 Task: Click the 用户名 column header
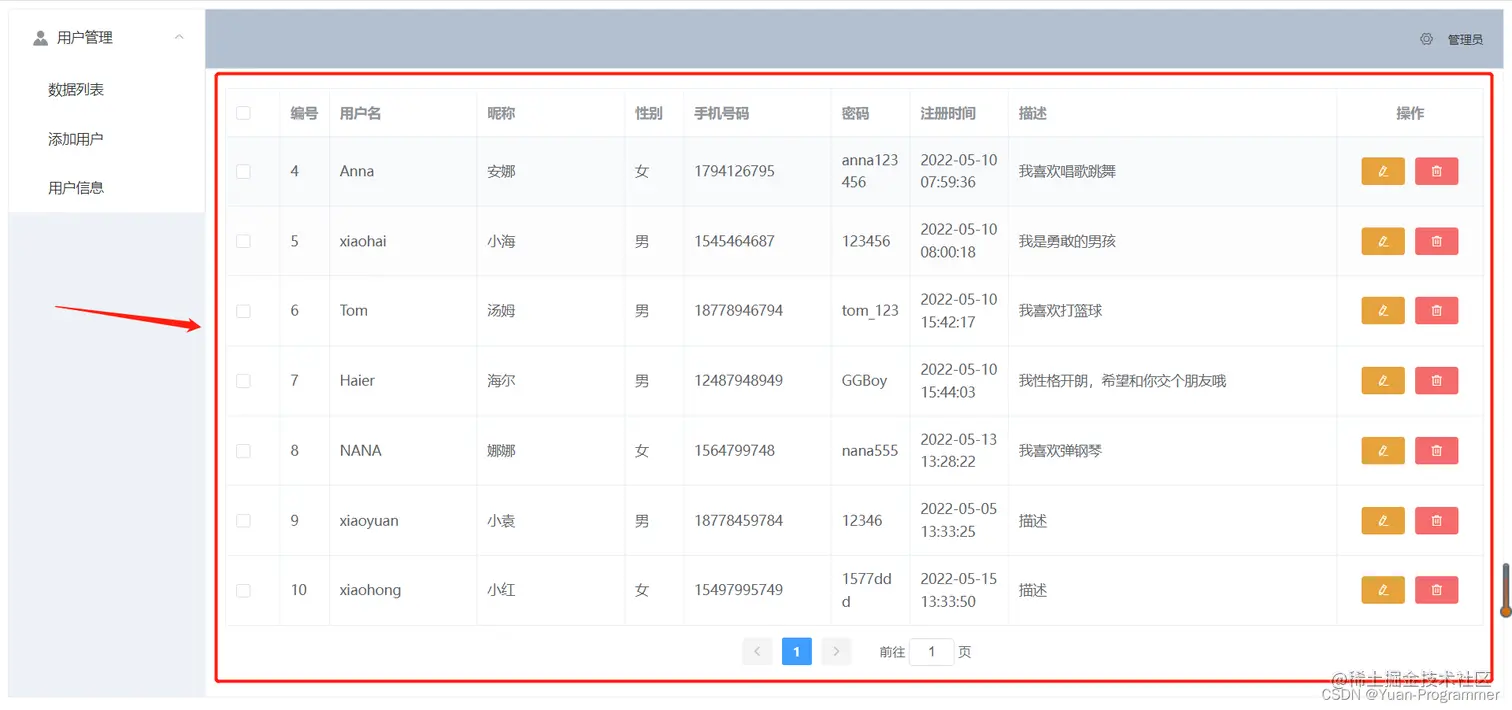click(x=361, y=114)
